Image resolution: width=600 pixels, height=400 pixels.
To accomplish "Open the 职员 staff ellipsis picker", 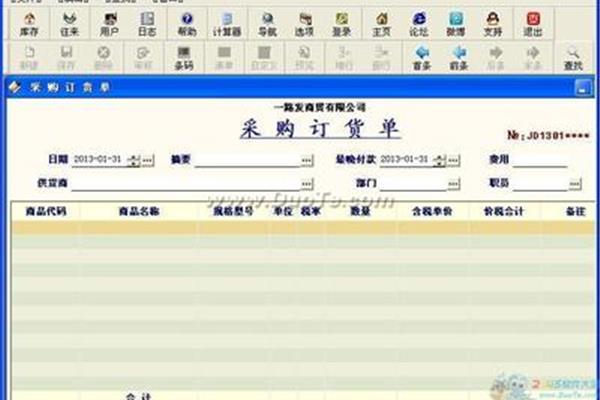I will click(x=575, y=184).
